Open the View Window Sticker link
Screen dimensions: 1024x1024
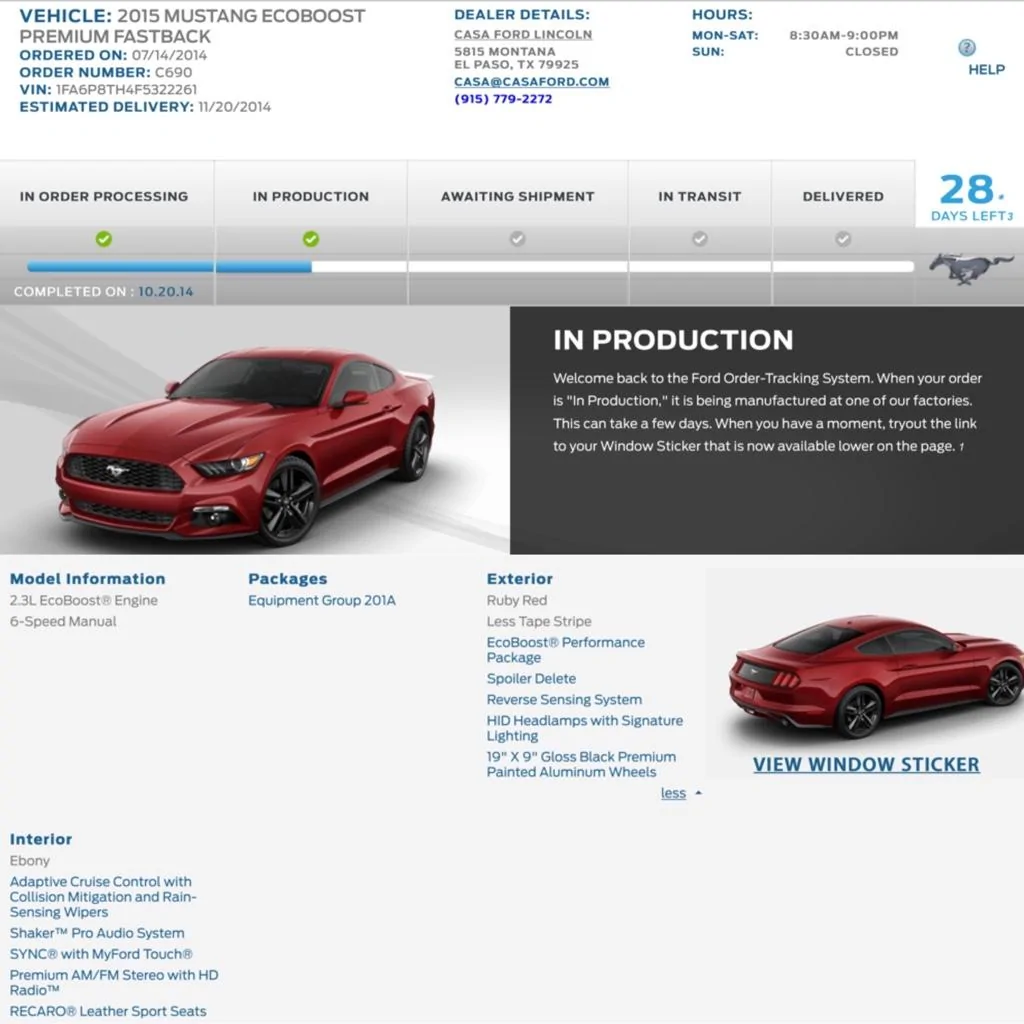pos(866,765)
